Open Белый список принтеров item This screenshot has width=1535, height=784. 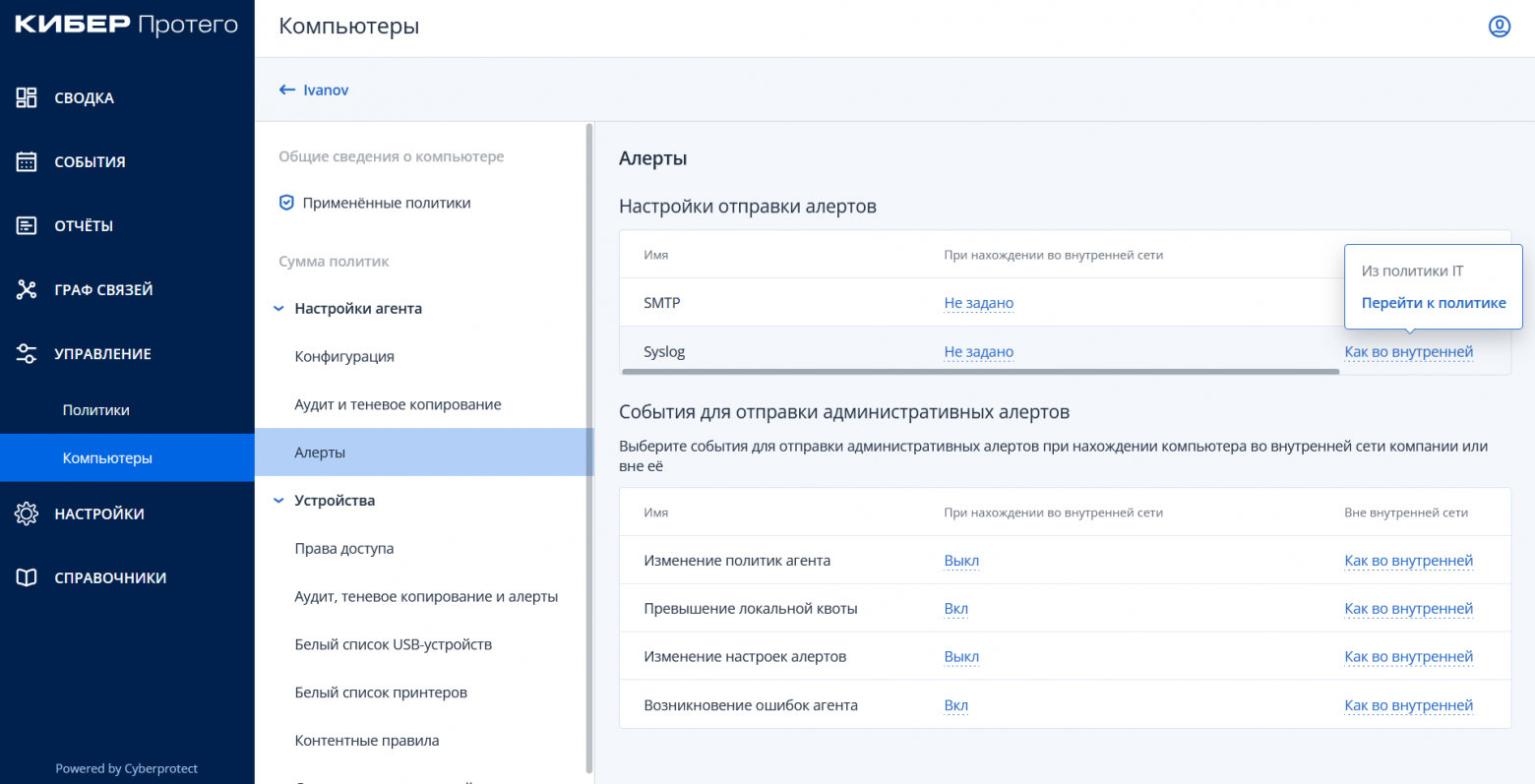[x=381, y=693]
